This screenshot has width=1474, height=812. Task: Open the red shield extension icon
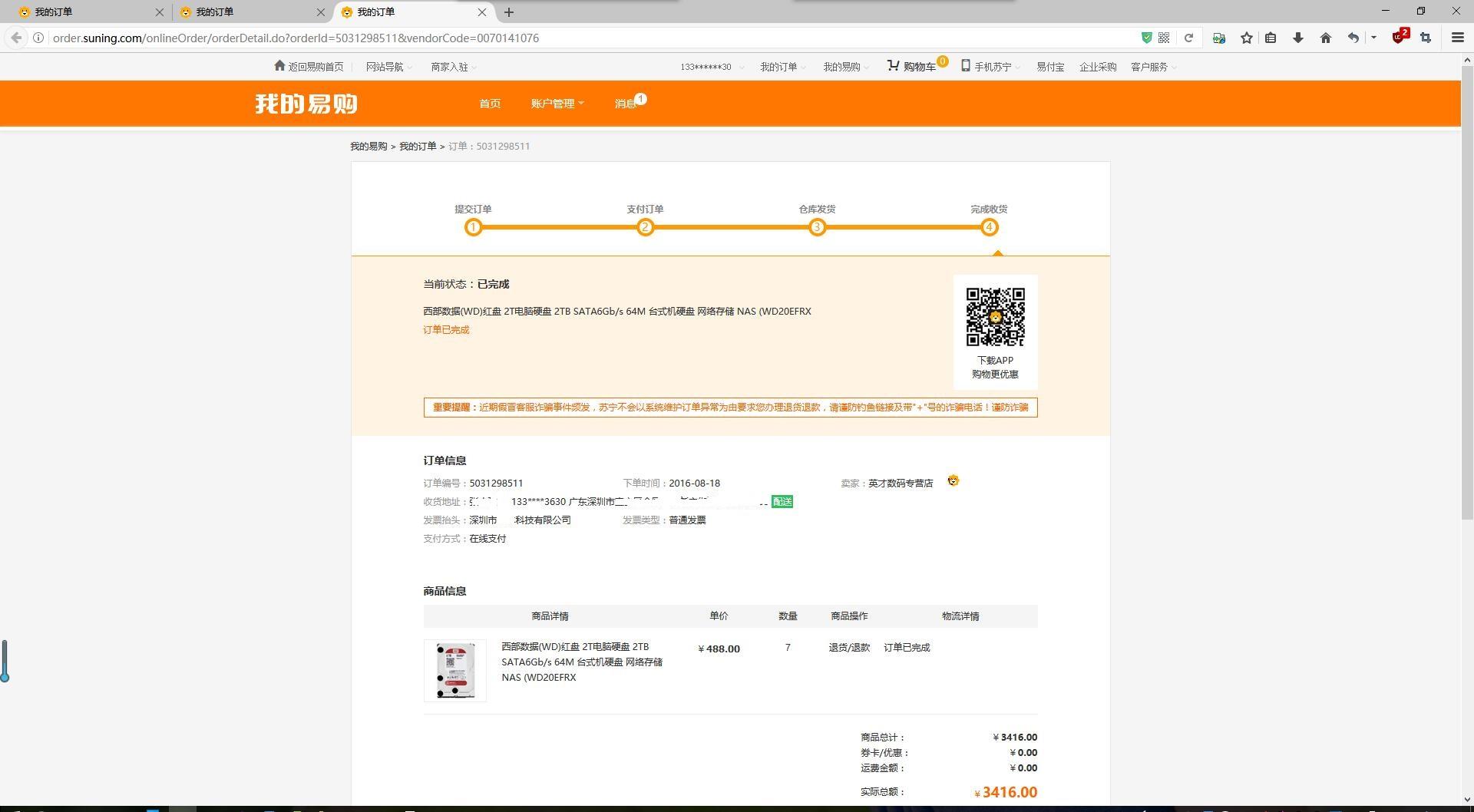(1399, 38)
